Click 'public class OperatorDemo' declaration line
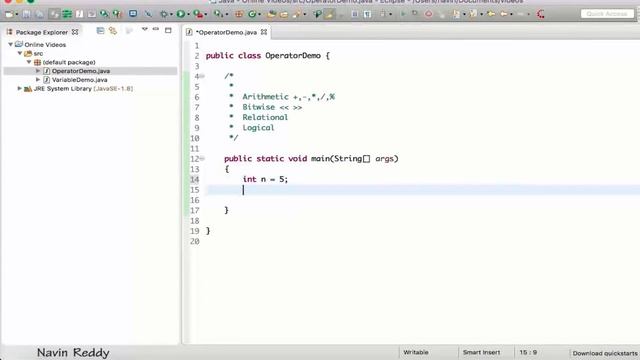 coord(267,56)
